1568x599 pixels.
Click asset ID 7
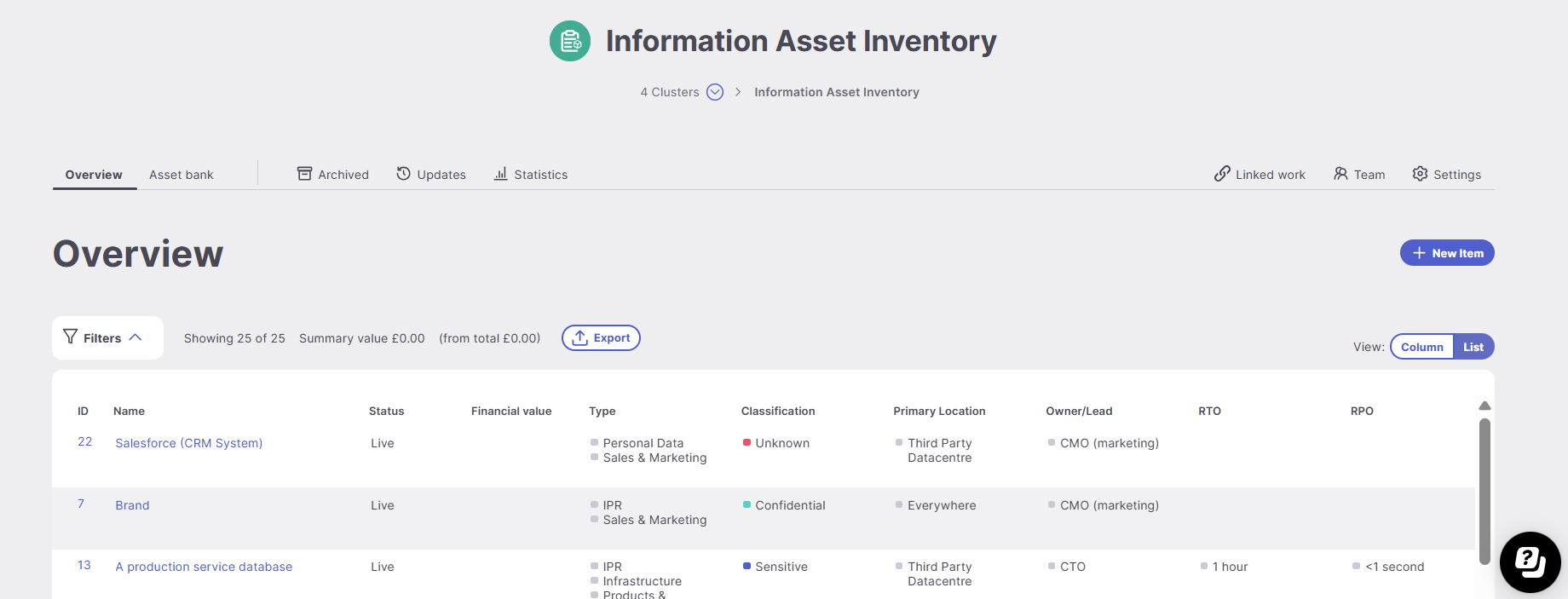[81, 504]
